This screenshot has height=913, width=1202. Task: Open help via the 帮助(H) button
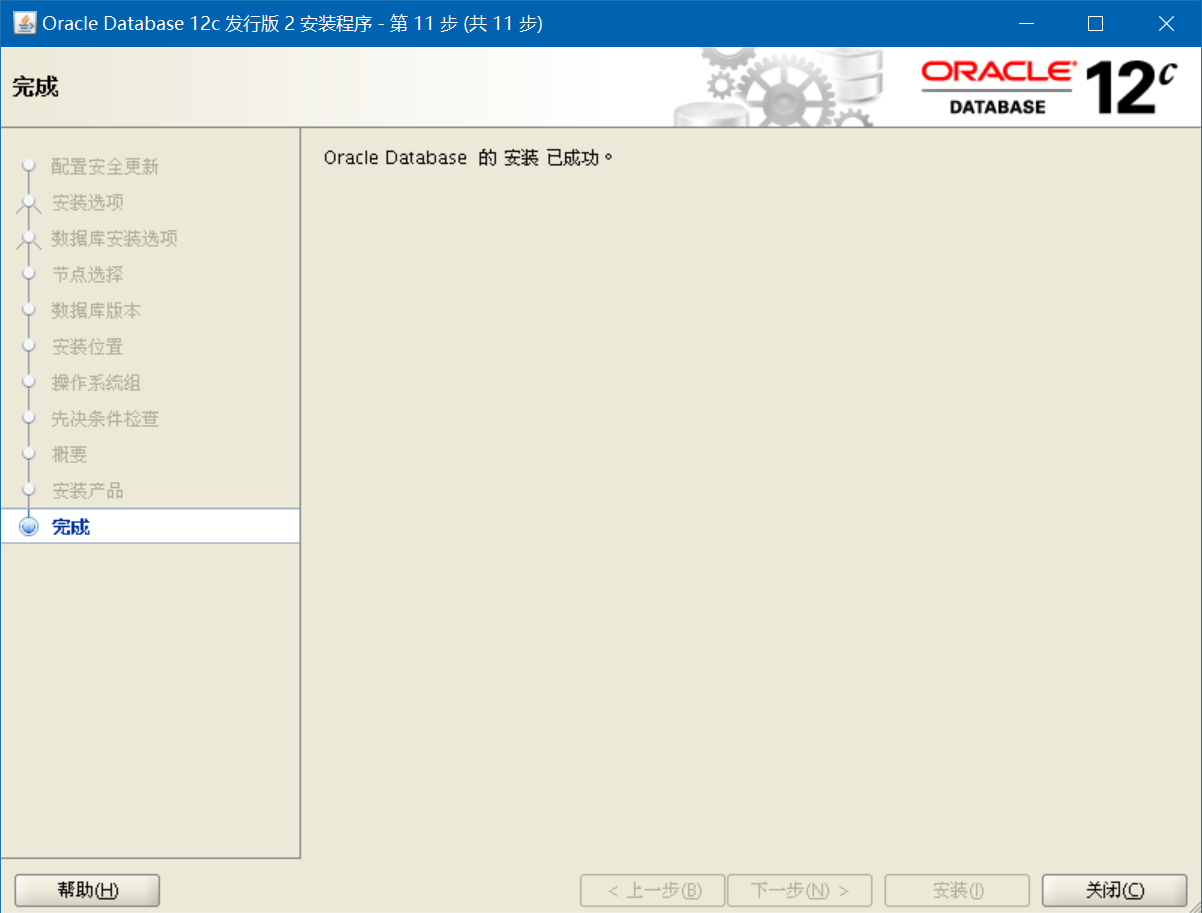[x=87, y=890]
